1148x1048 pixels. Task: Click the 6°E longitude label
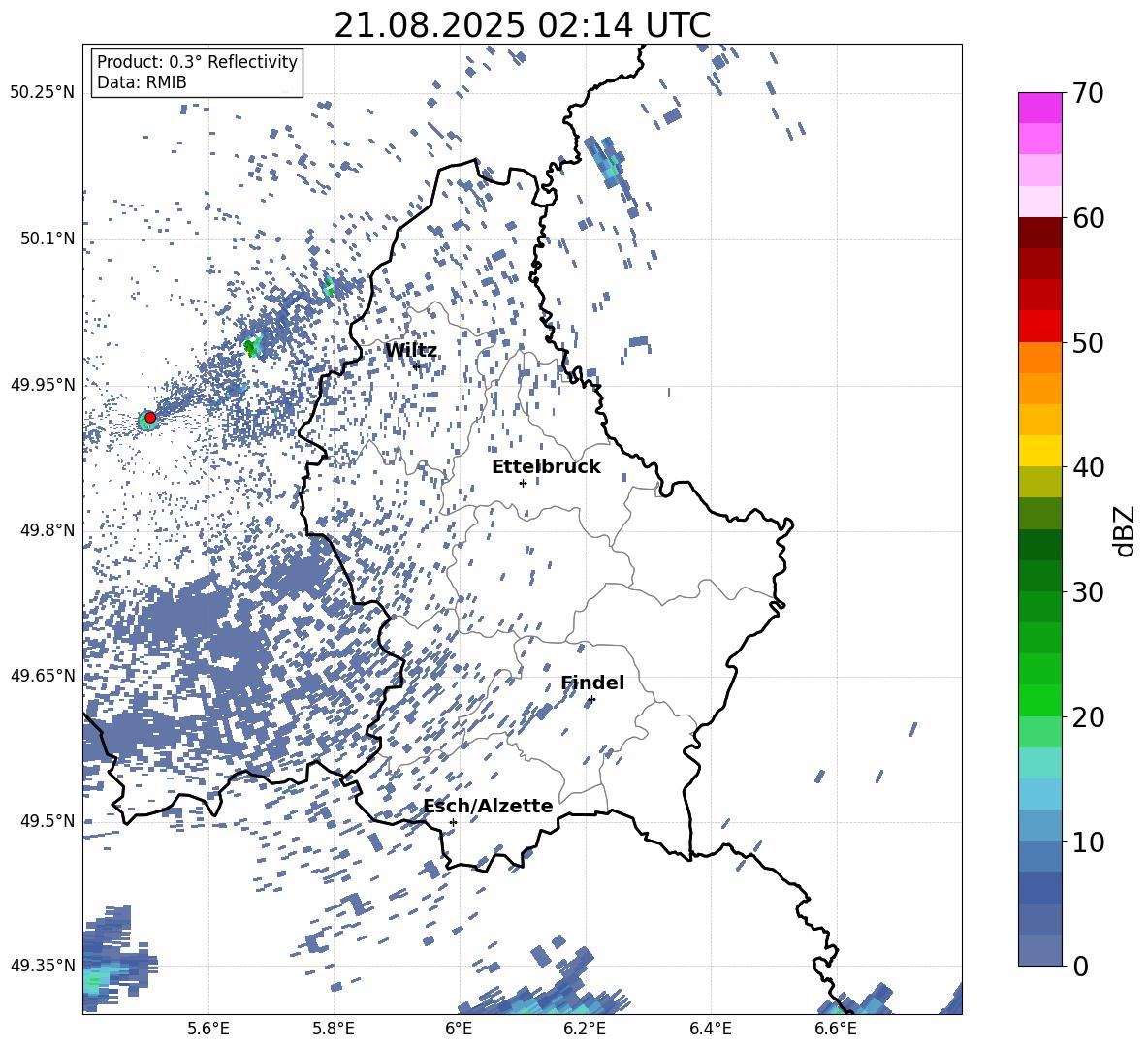[x=459, y=1030]
